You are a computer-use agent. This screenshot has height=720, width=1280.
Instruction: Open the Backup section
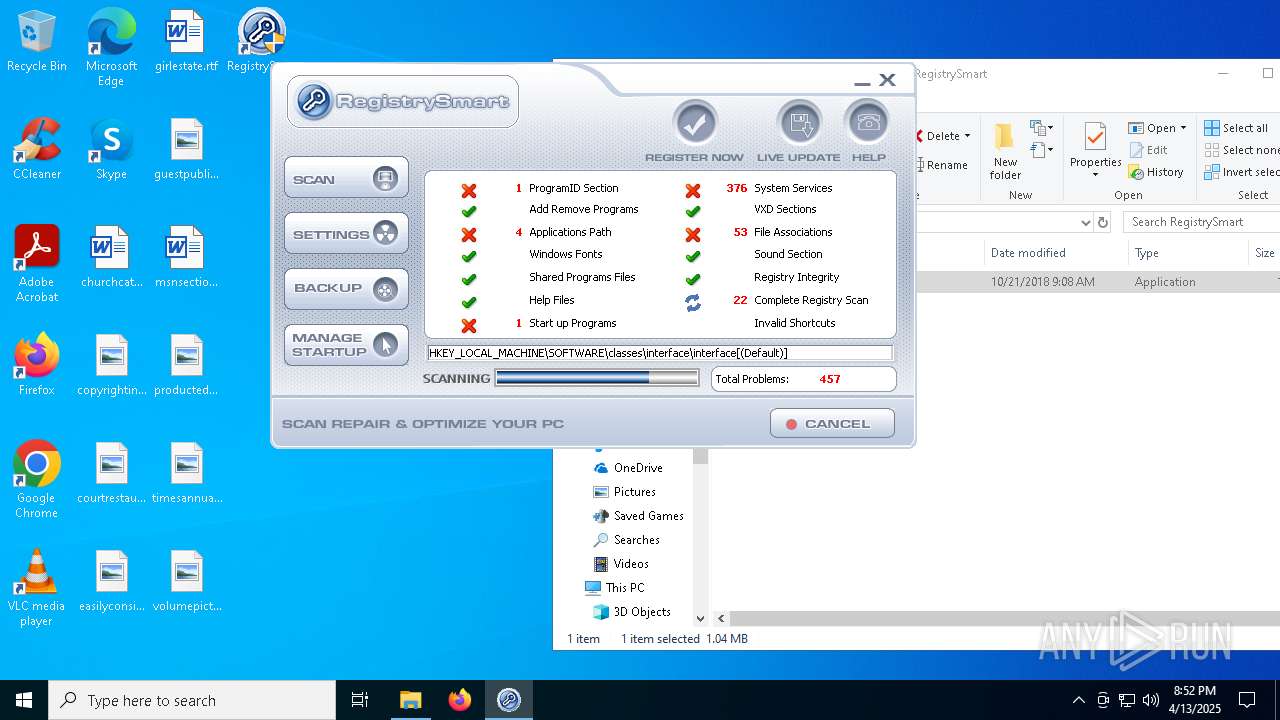pos(346,289)
